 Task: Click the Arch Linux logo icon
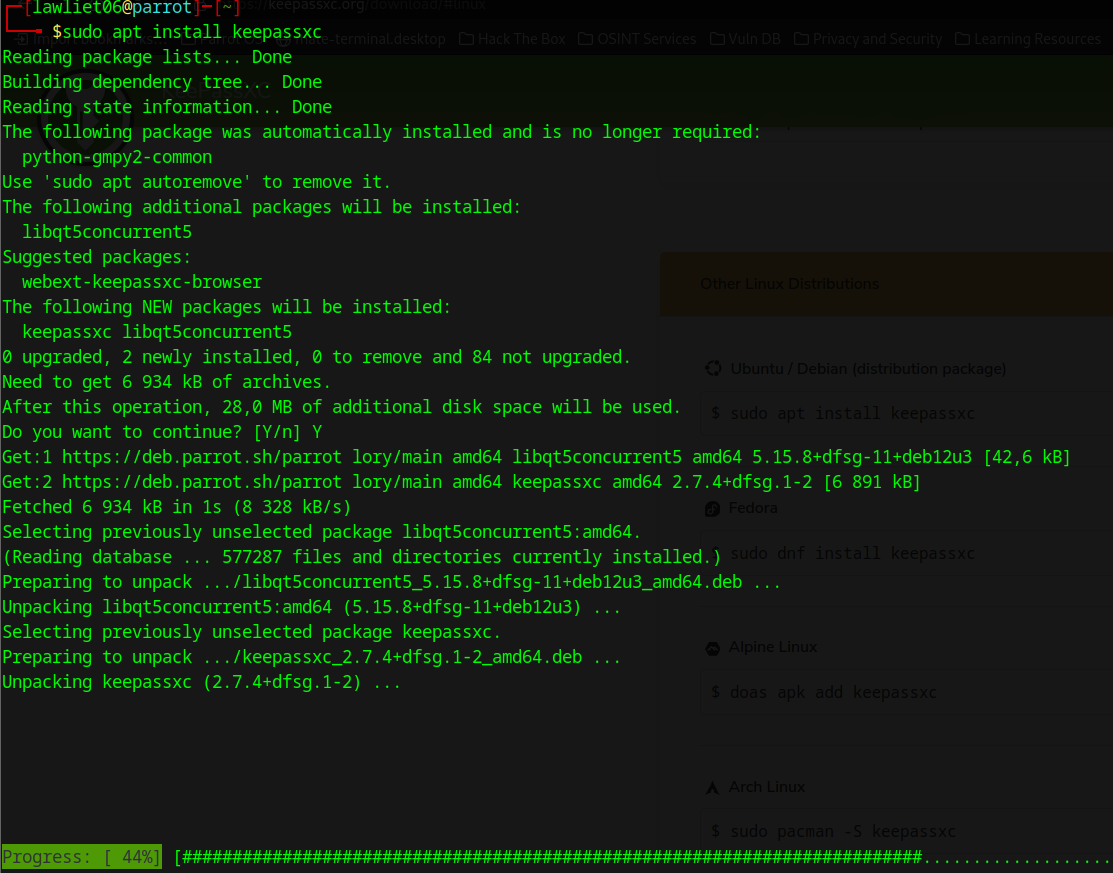pos(713,787)
